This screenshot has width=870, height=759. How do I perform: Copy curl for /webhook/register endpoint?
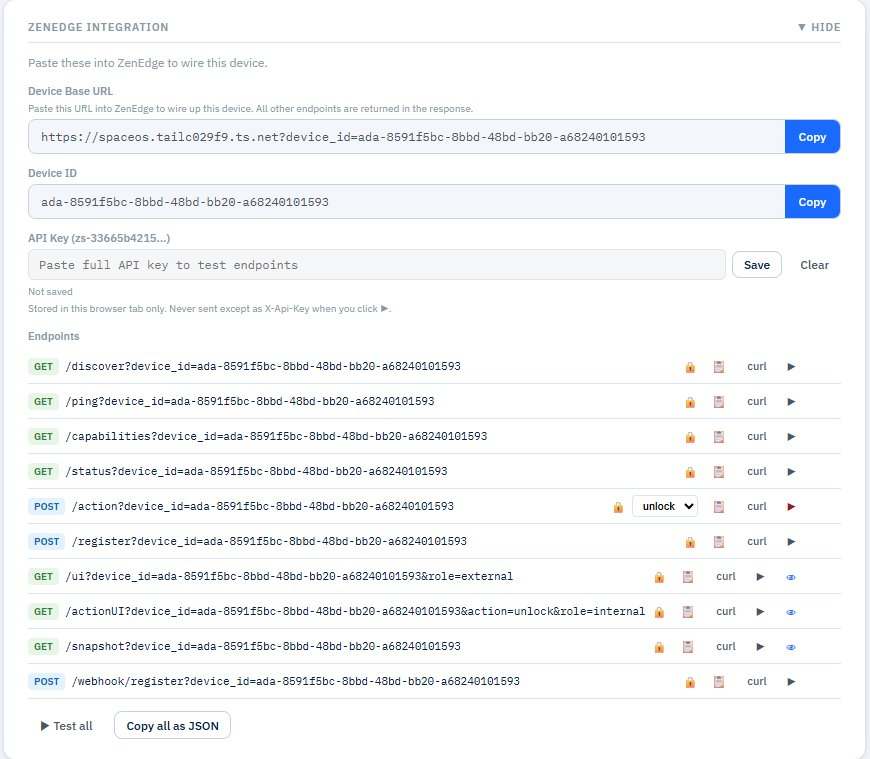(757, 681)
